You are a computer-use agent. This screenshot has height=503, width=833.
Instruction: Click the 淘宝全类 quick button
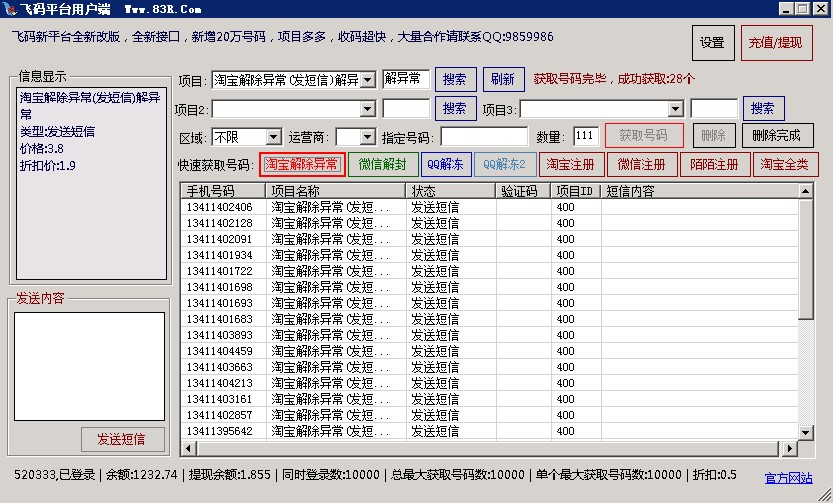pos(785,165)
